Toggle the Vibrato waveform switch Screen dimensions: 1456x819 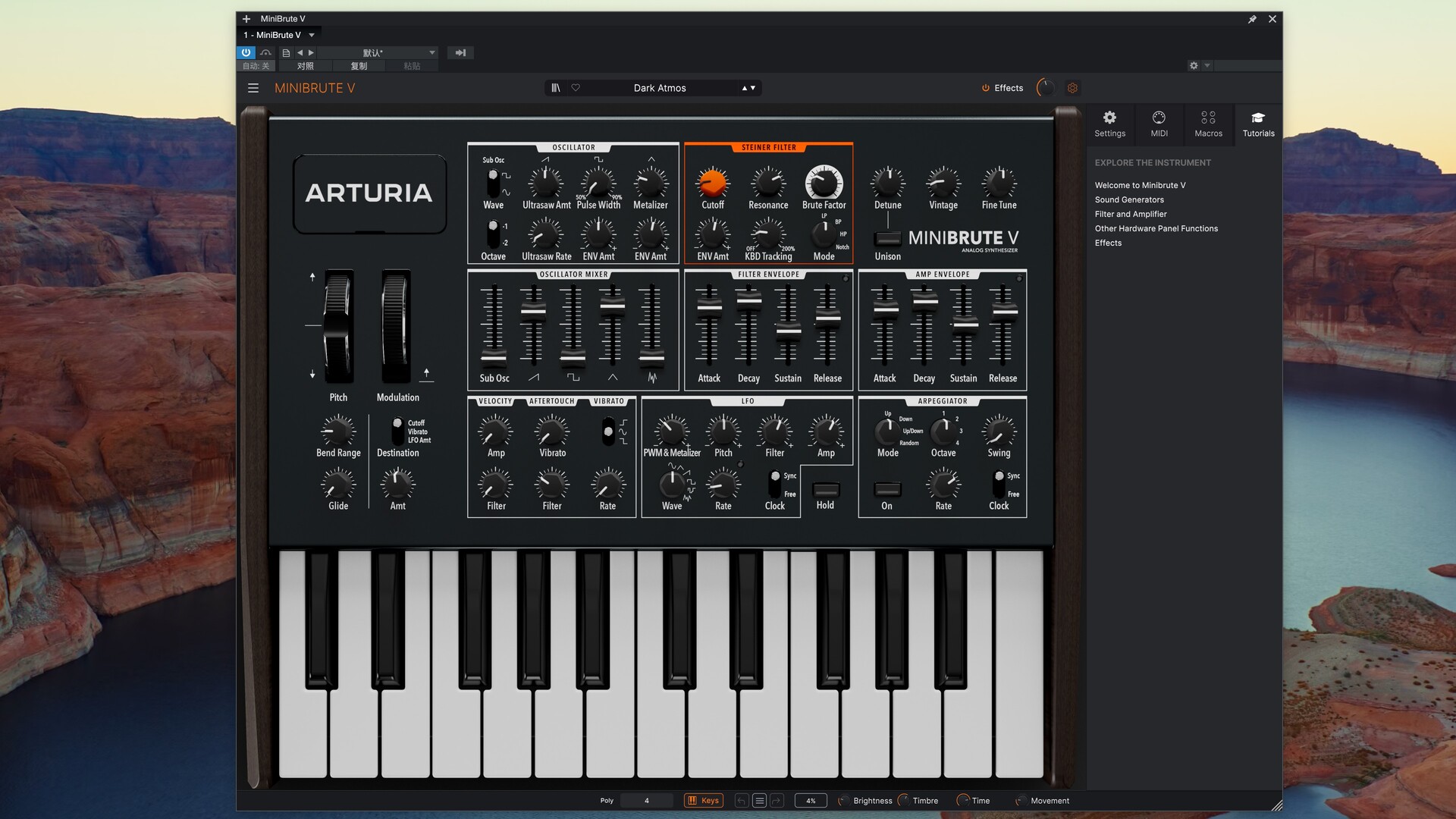[x=608, y=431]
